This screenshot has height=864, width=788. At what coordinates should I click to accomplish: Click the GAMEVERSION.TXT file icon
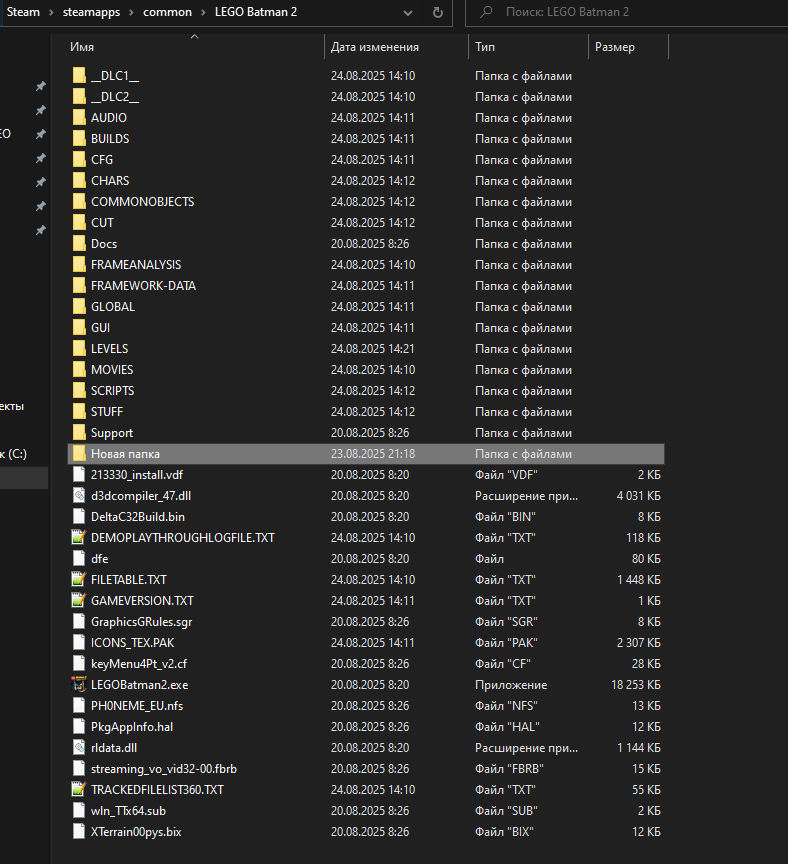(x=79, y=601)
